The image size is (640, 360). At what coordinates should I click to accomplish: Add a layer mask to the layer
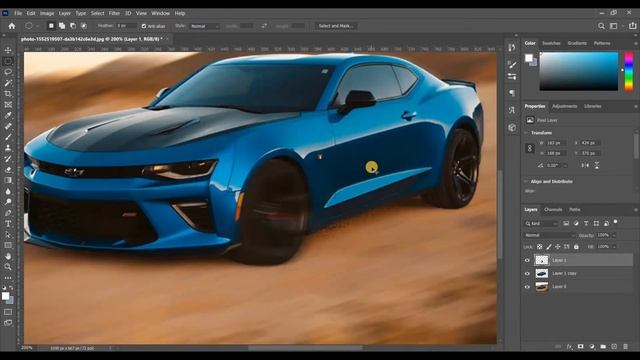581,347
